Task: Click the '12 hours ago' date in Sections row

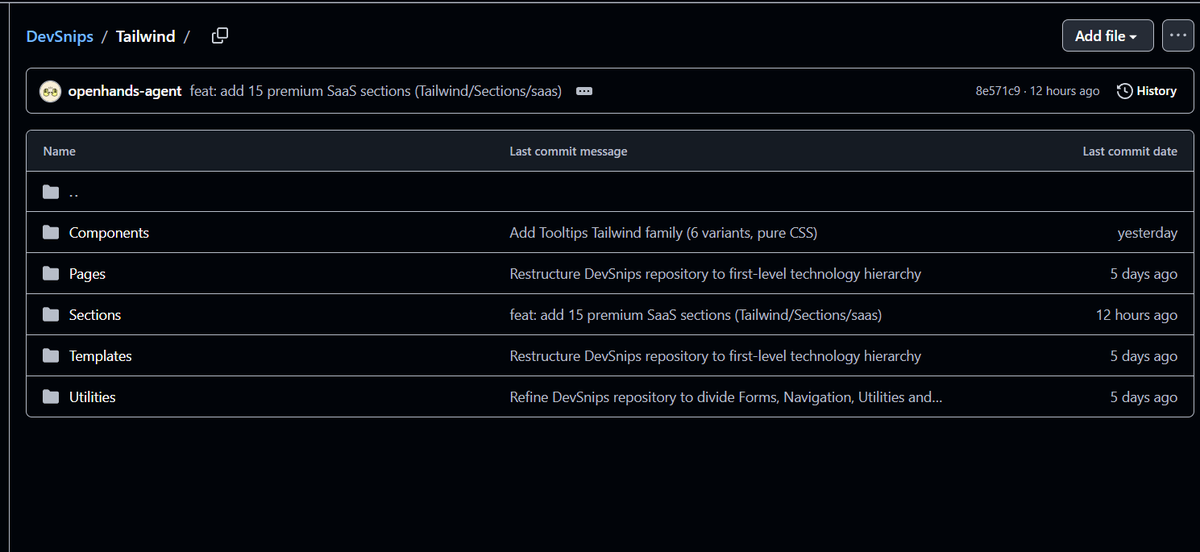Action: click(x=1137, y=315)
